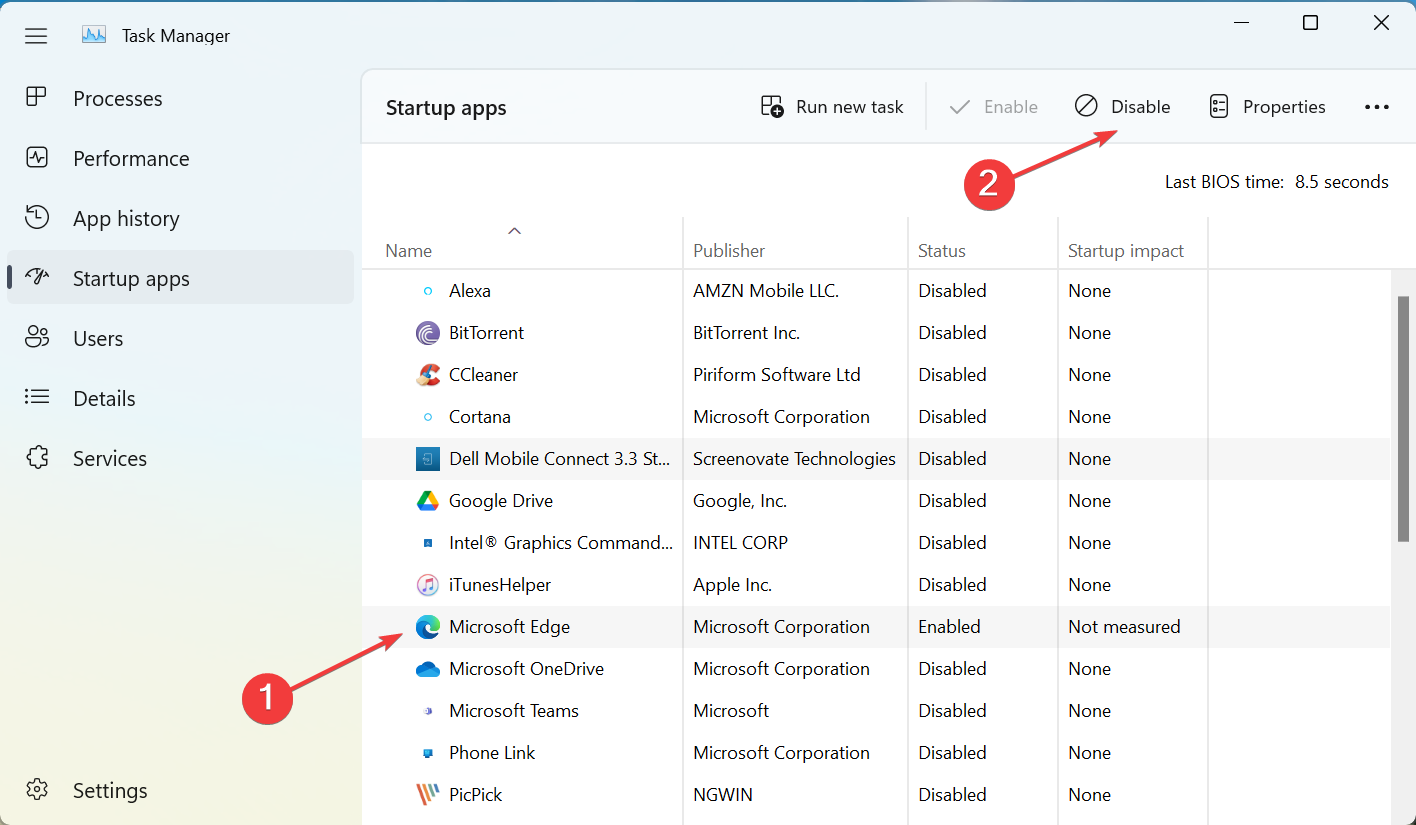Viewport: 1416px width, 825px height.
Task: Click publisher NGWIN
Action: 723,795
